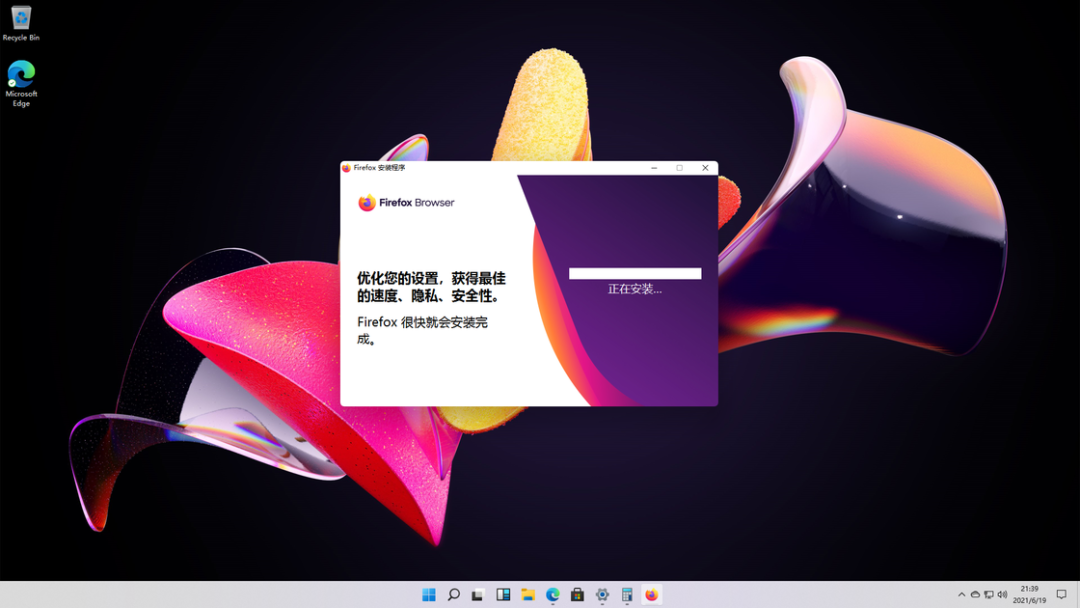Minimize the Firefox installer window
The image size is (1080, 608).
click(654, 168)
